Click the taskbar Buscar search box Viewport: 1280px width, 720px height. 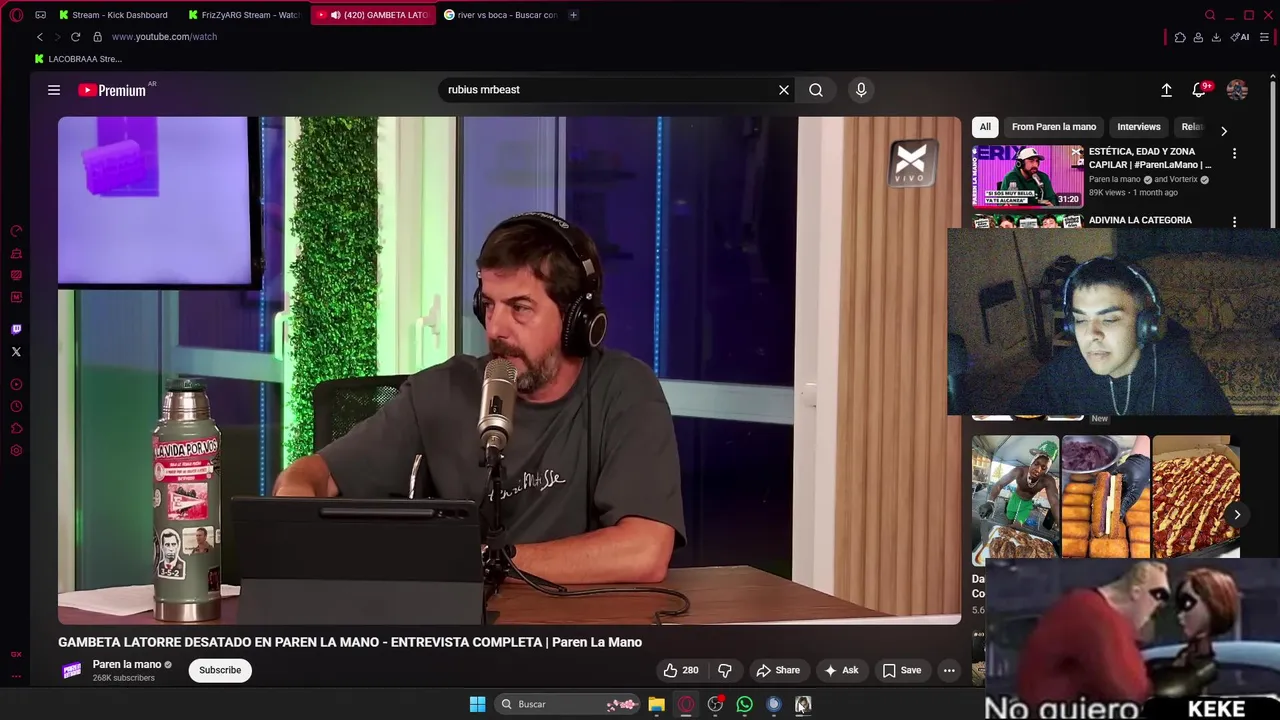pos(568,704)
